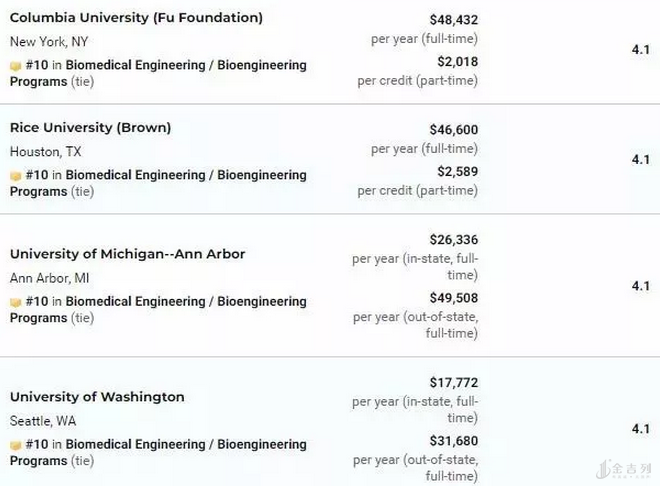Image resolution: width=660 pixels, height=489 pixels.
Task: Click the badge icon beside Columbia's #10 ranking
Action: (16, 66)
